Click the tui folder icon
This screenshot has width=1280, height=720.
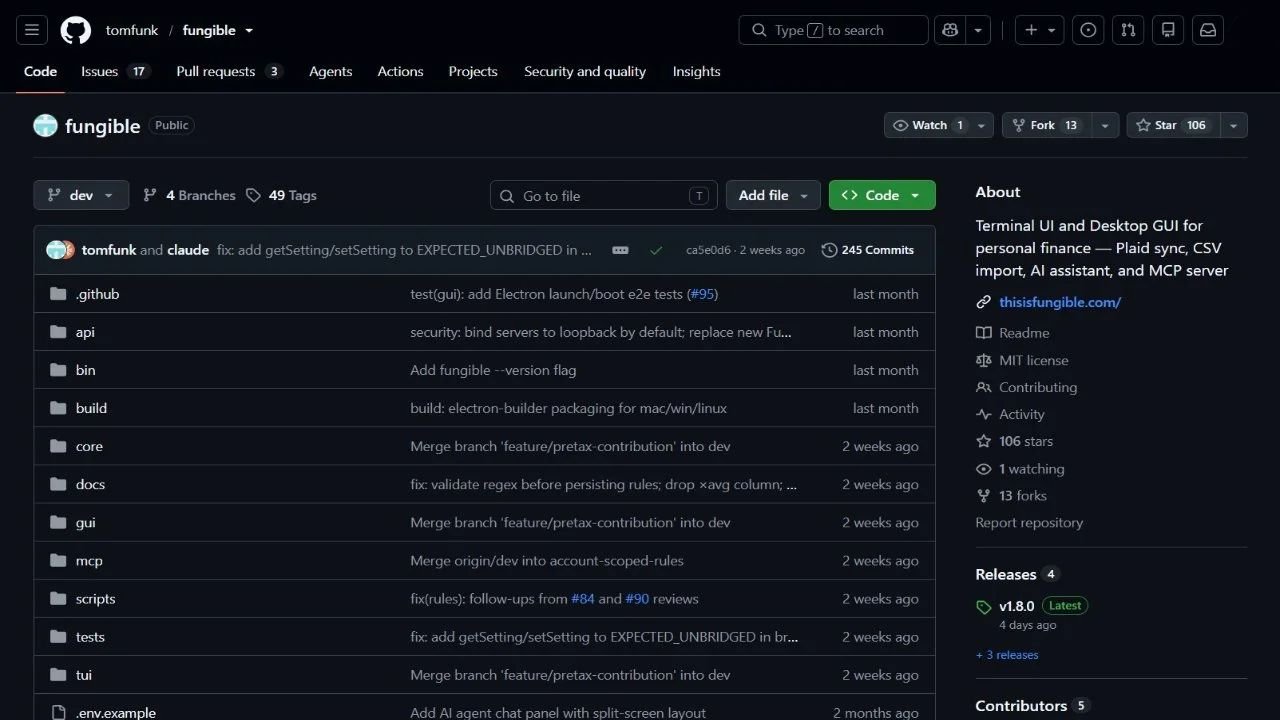(58, 675)
